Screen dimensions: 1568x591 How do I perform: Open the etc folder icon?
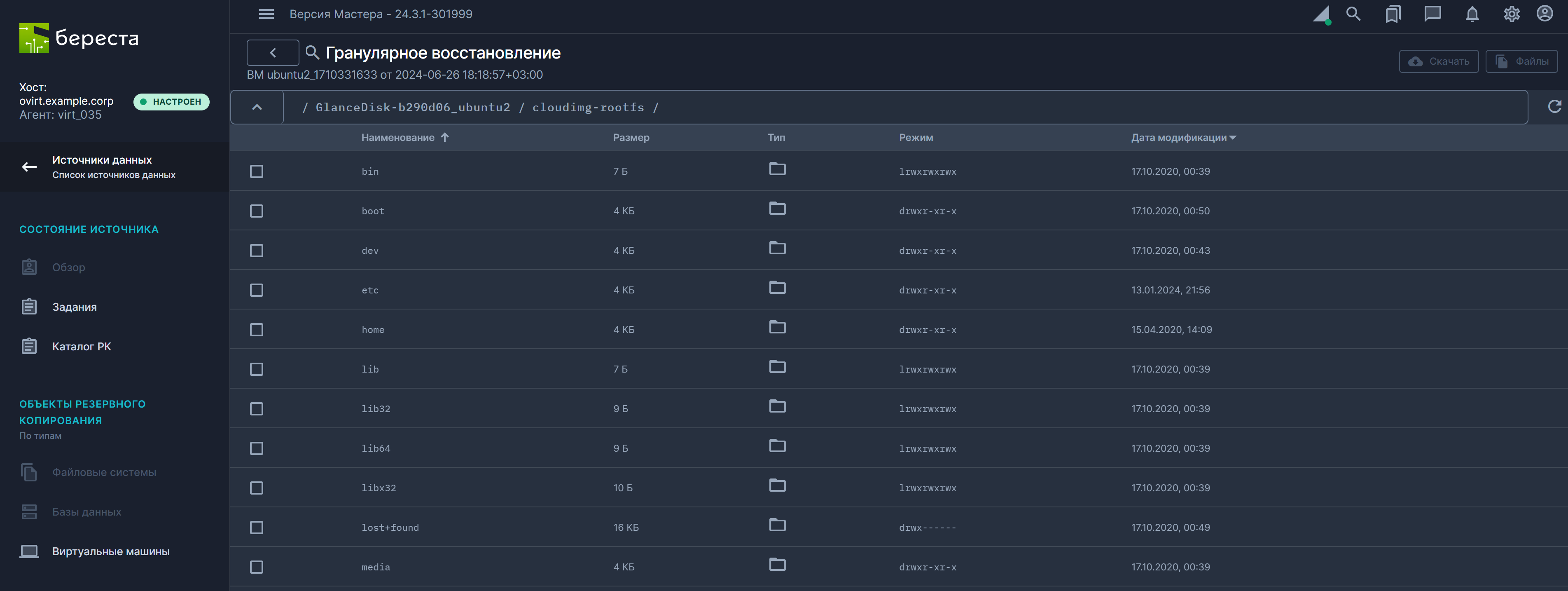tap(777, 288)
